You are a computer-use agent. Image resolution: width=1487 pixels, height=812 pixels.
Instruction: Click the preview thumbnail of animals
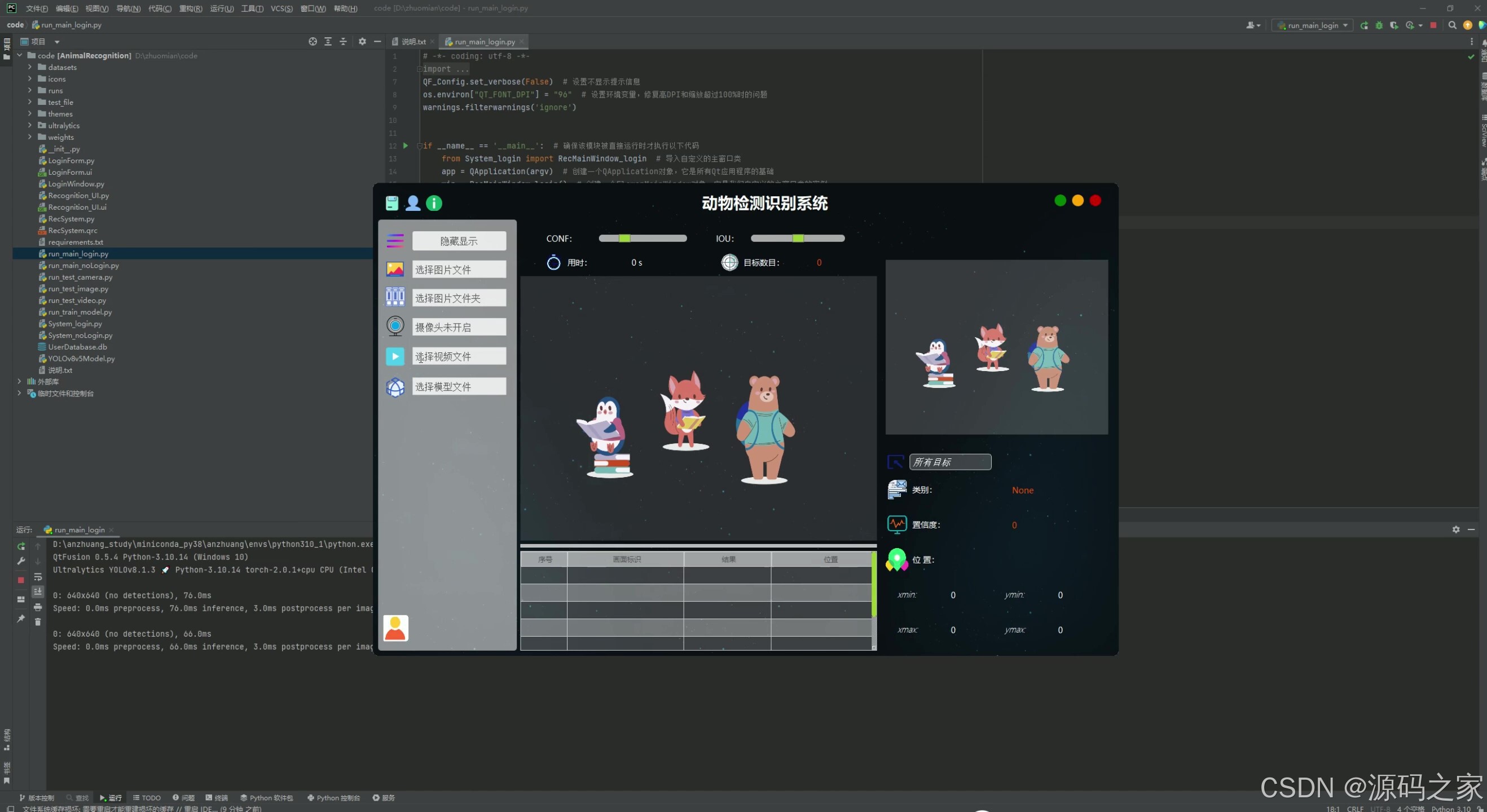[x=996, y=347]
